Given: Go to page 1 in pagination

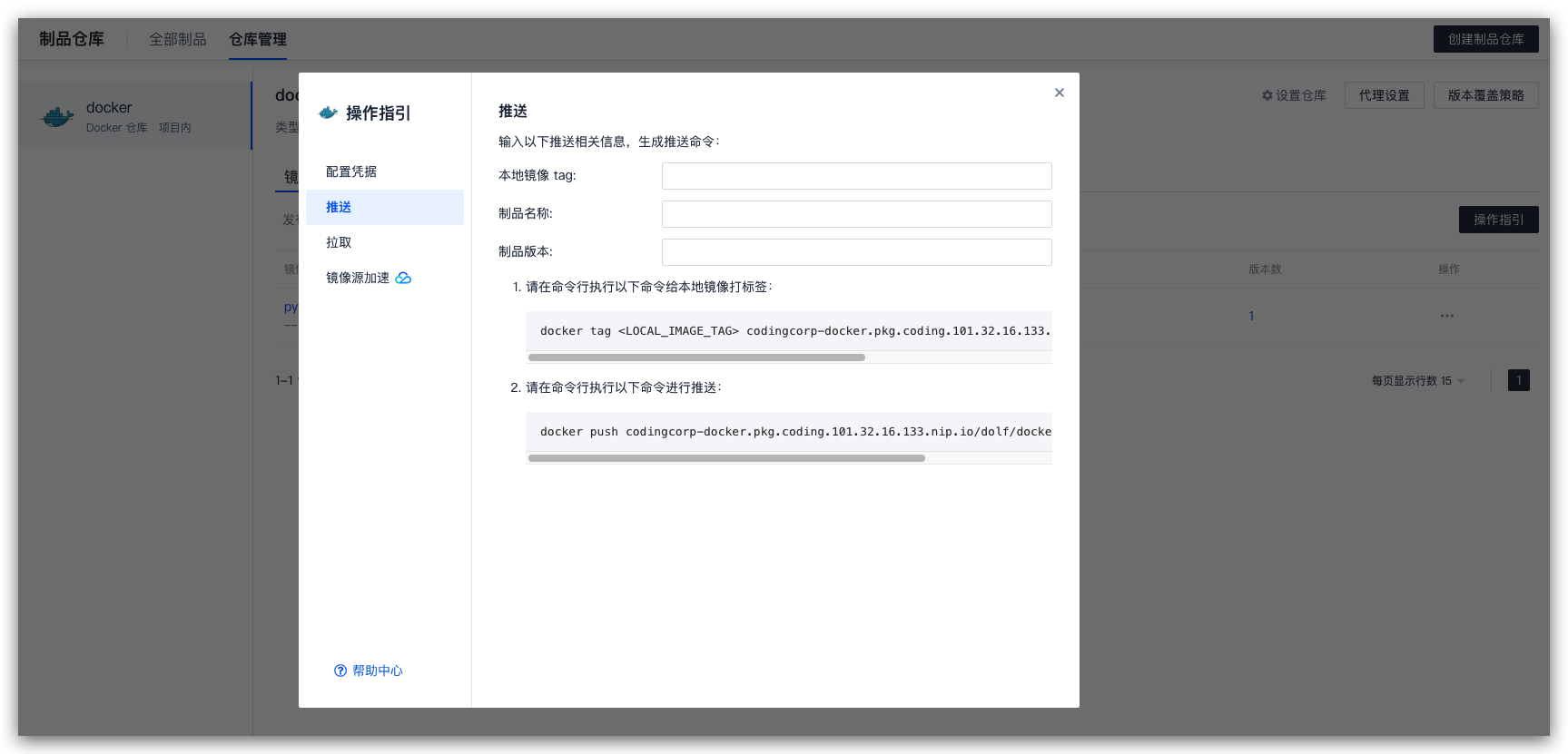Looking at the screenshot, I should (1518, 380).
